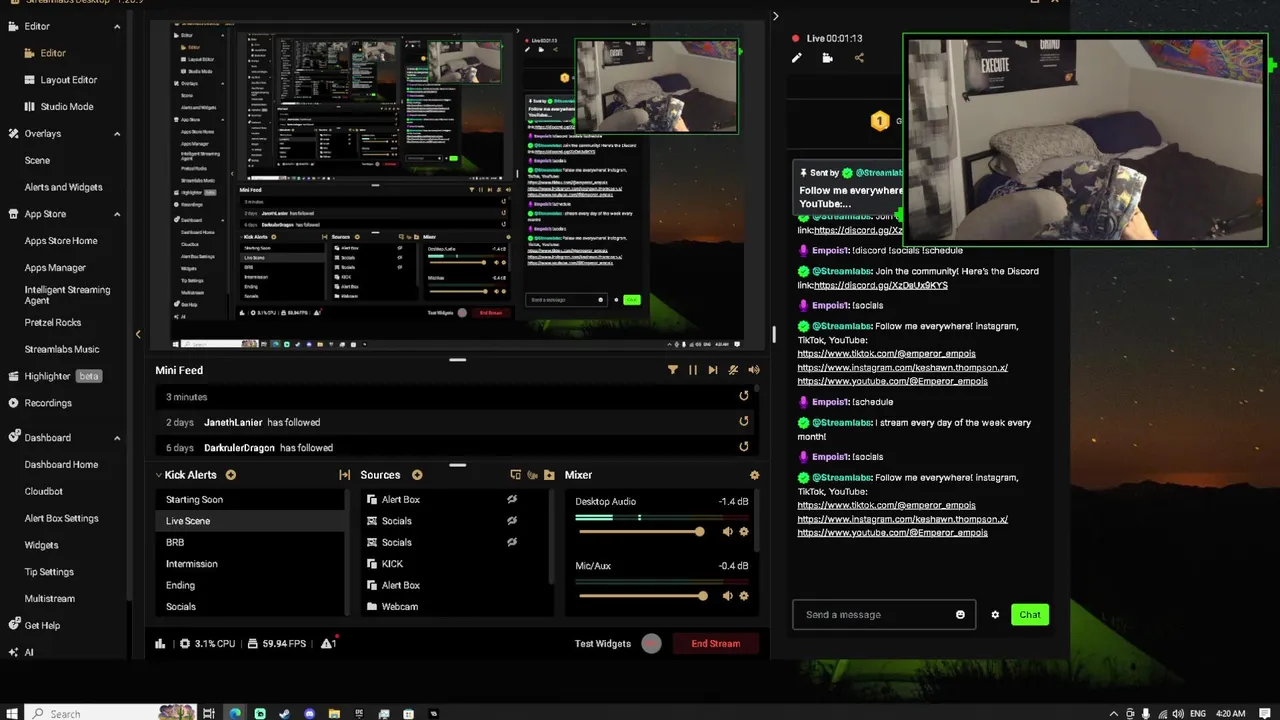
Task: Mute event alerts in Mini Feed
Action: [x=733, y=370]
